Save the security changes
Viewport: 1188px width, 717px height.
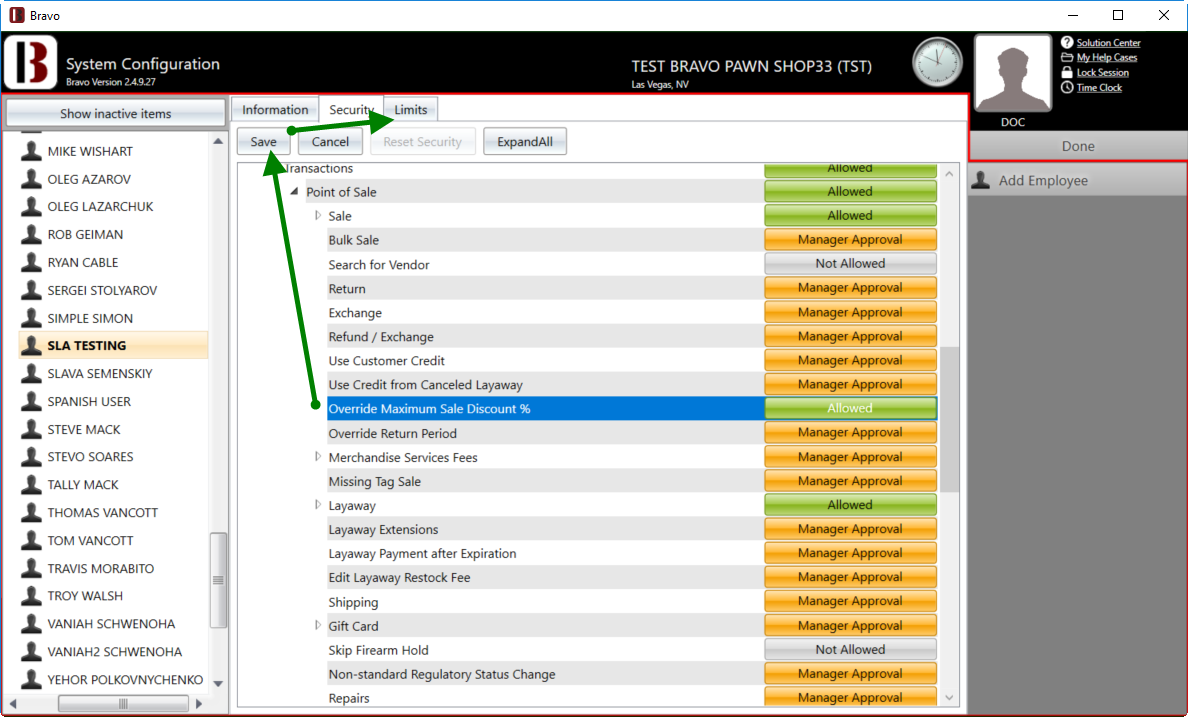pos(264,142)
